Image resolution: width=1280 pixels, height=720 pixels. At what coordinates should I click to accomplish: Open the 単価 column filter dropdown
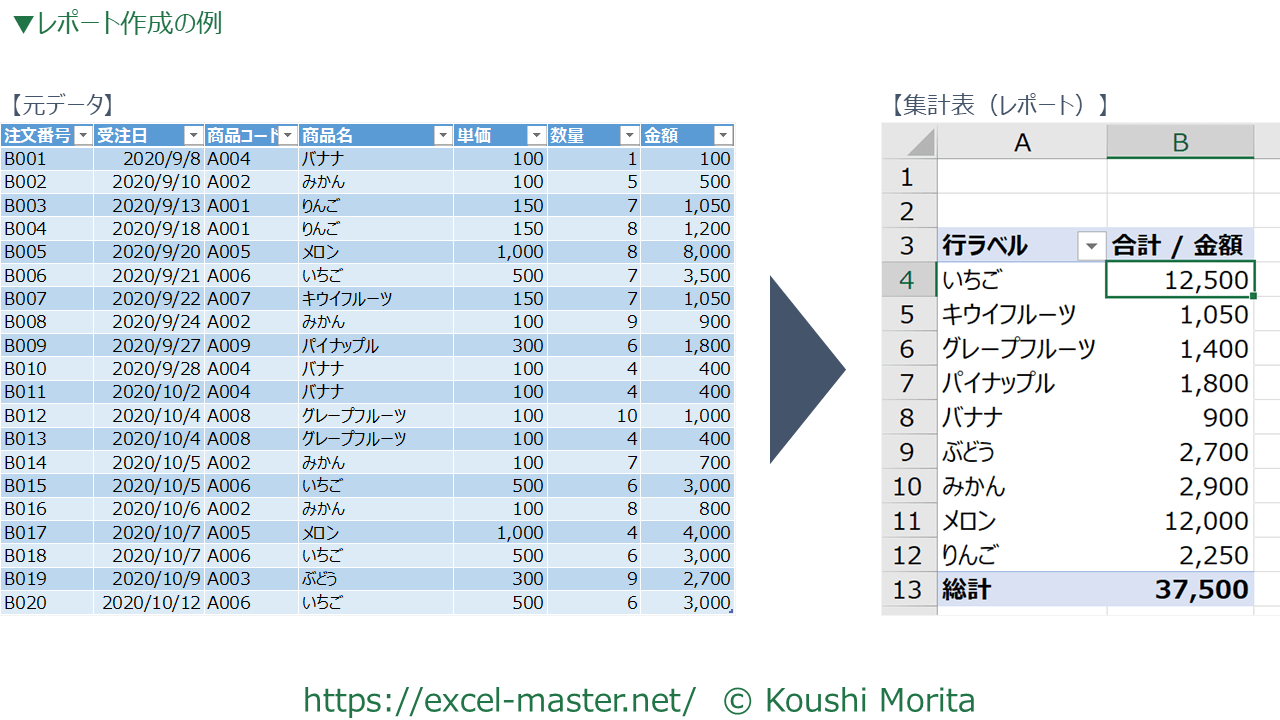pos(536,136)
